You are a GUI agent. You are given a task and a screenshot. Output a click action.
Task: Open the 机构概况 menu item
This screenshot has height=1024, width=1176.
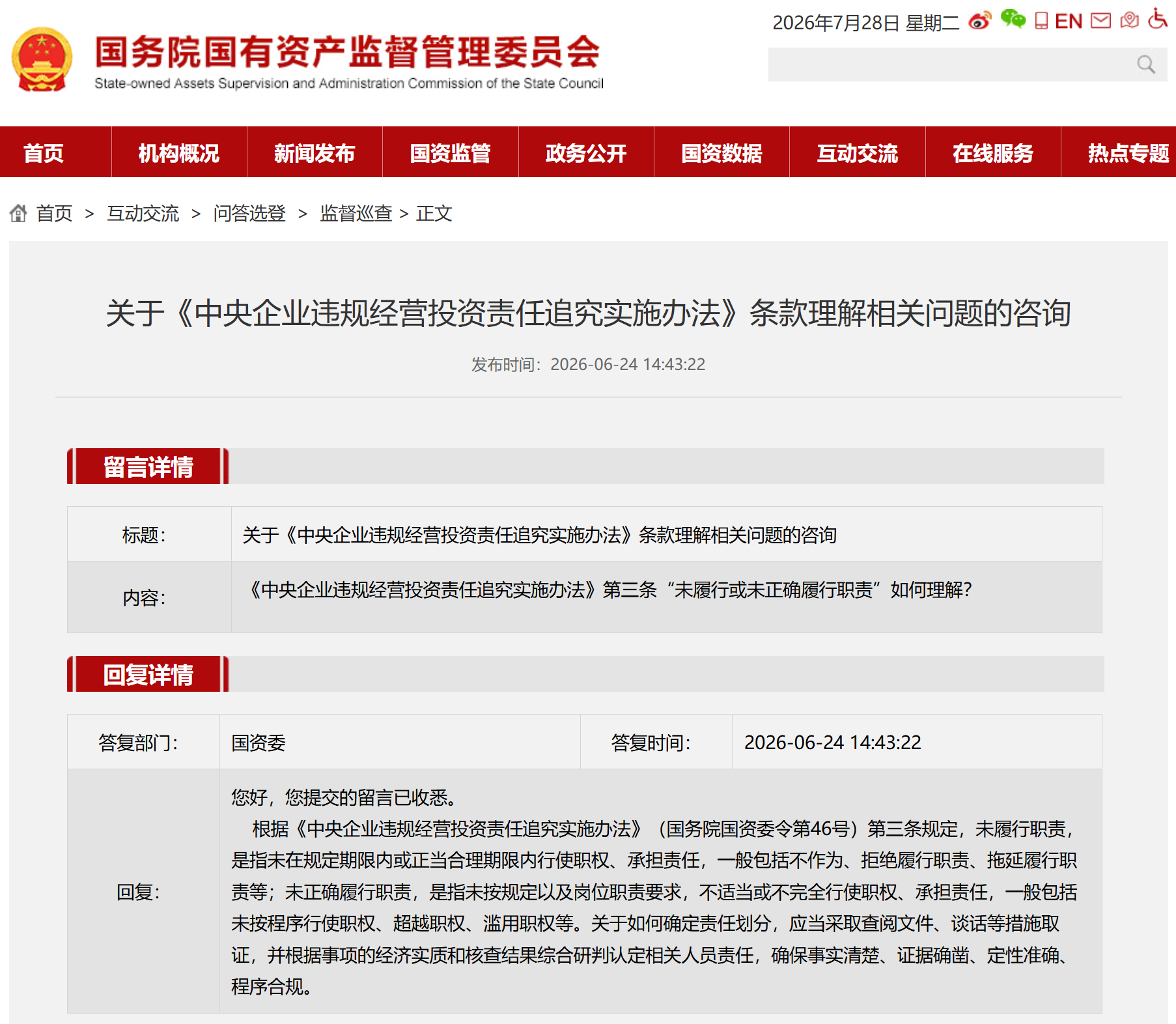click(179, 153)
